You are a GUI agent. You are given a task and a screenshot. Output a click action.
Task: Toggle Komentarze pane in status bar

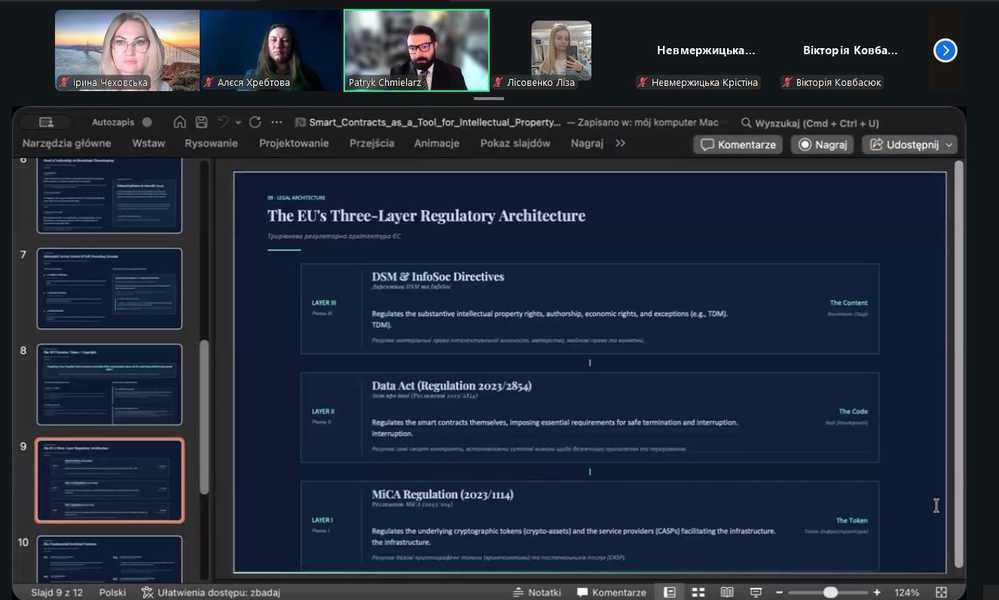(x=611, y=592)
